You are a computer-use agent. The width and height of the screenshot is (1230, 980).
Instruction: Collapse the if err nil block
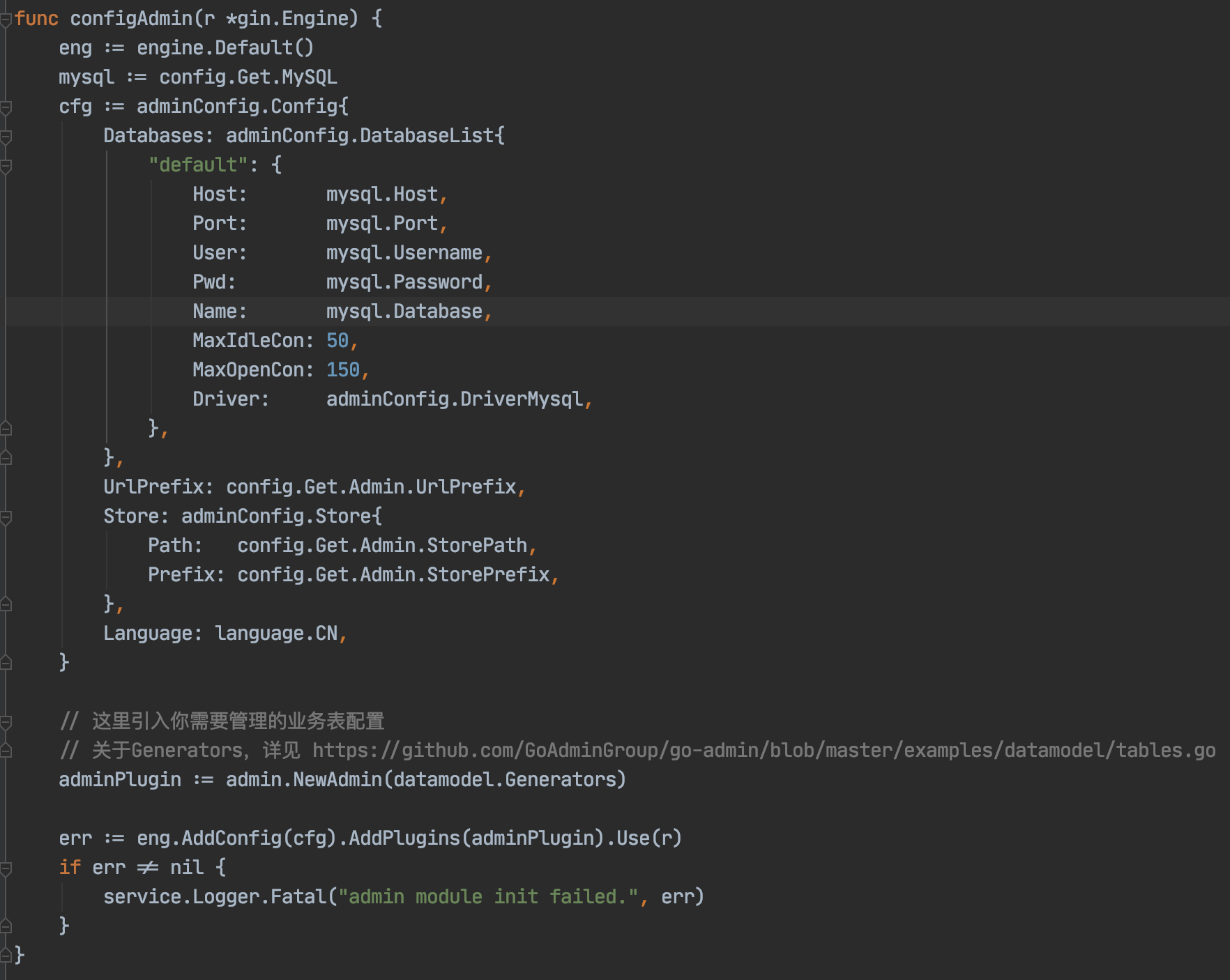6,867
